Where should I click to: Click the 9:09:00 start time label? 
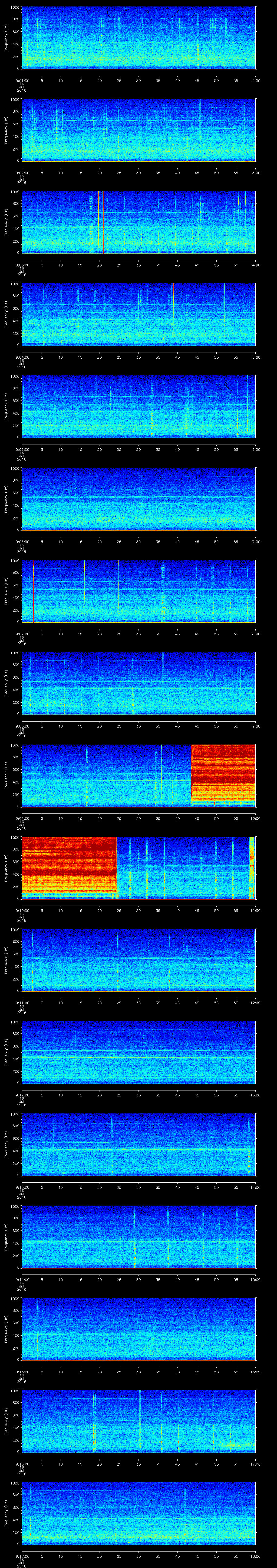point(22,818)
